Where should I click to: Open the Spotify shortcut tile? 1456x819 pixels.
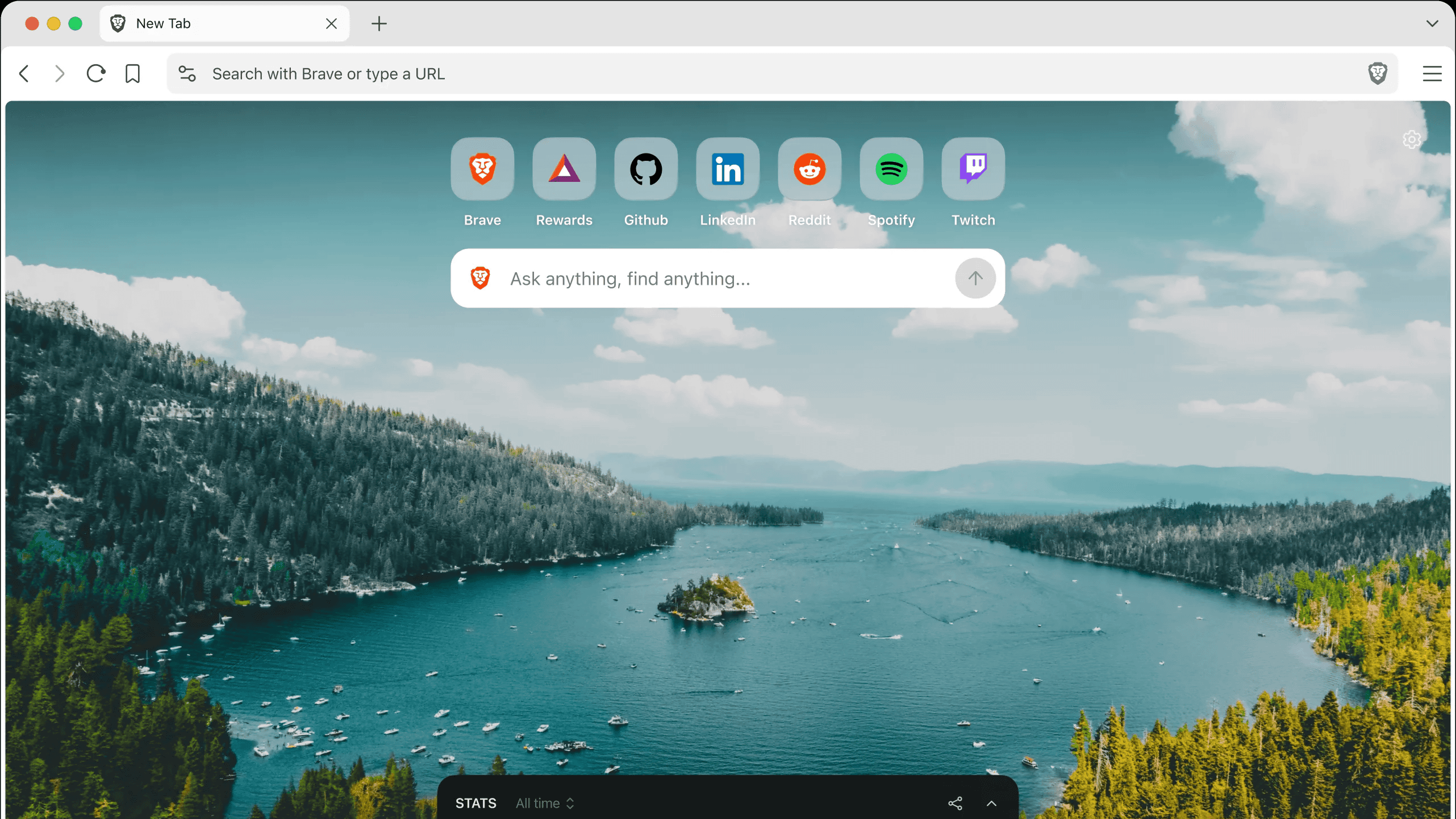point(891,169)
